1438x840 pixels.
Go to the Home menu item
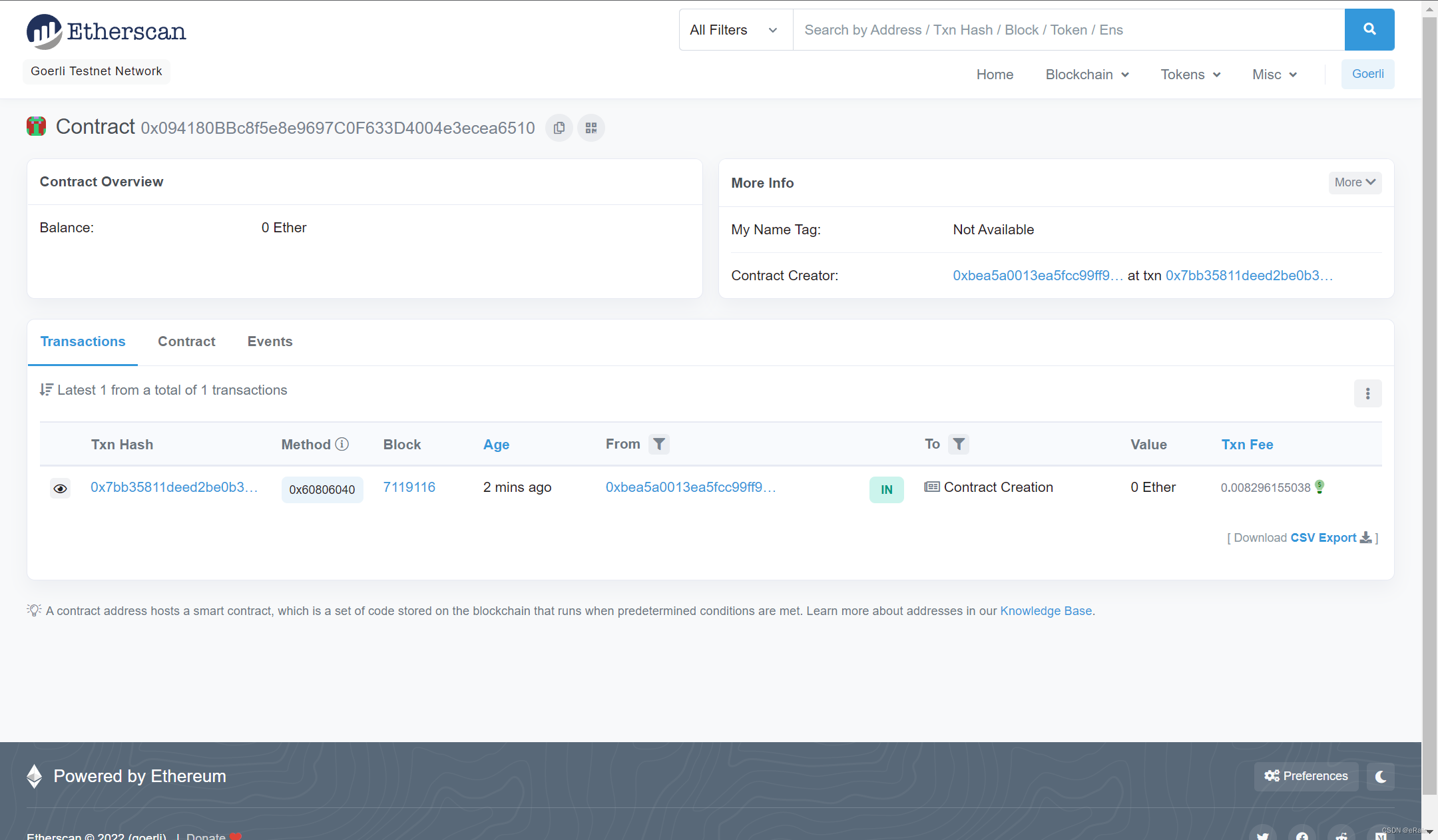(x=995, y=75)
